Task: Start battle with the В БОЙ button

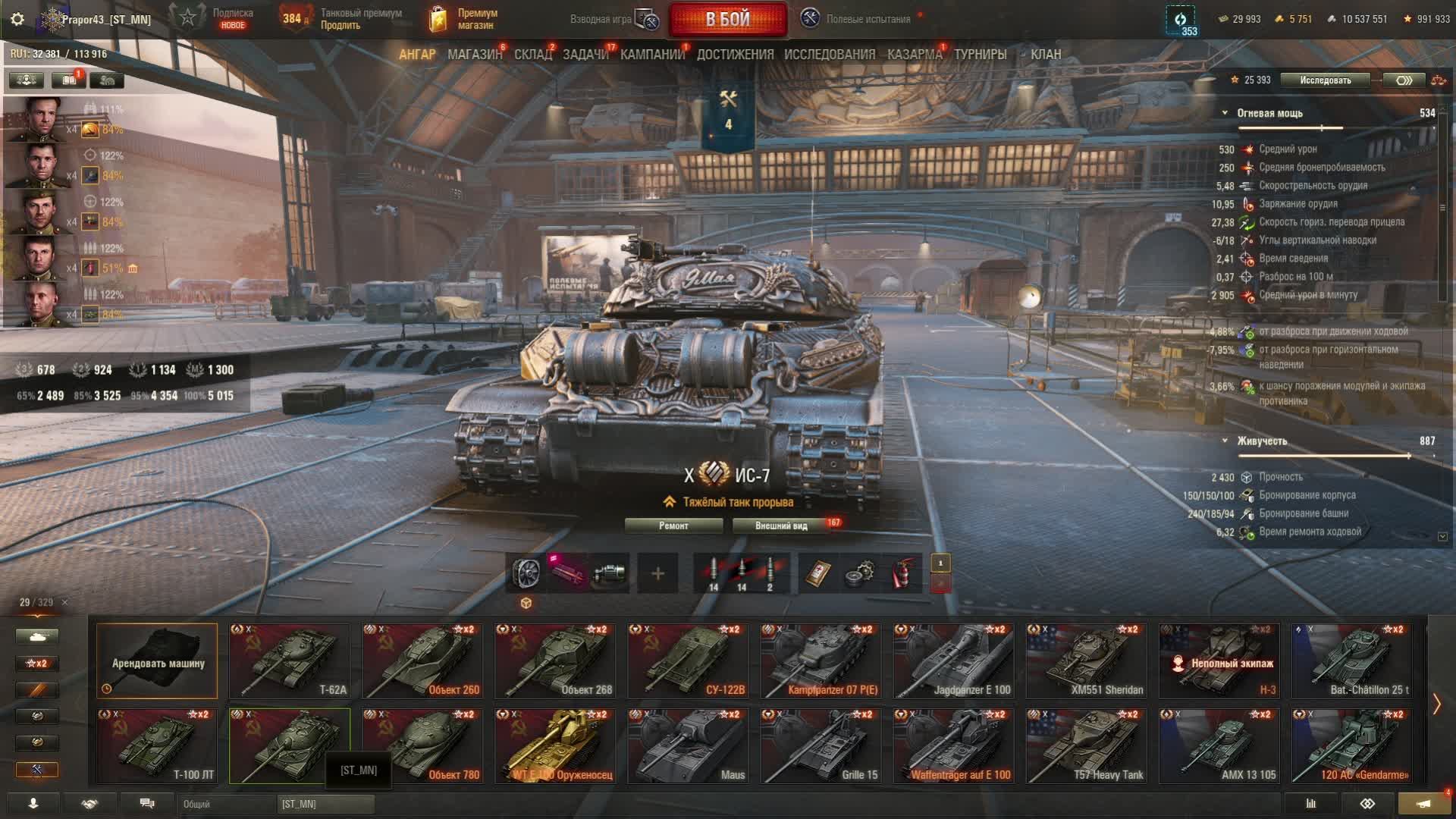Action: [727, 20]
